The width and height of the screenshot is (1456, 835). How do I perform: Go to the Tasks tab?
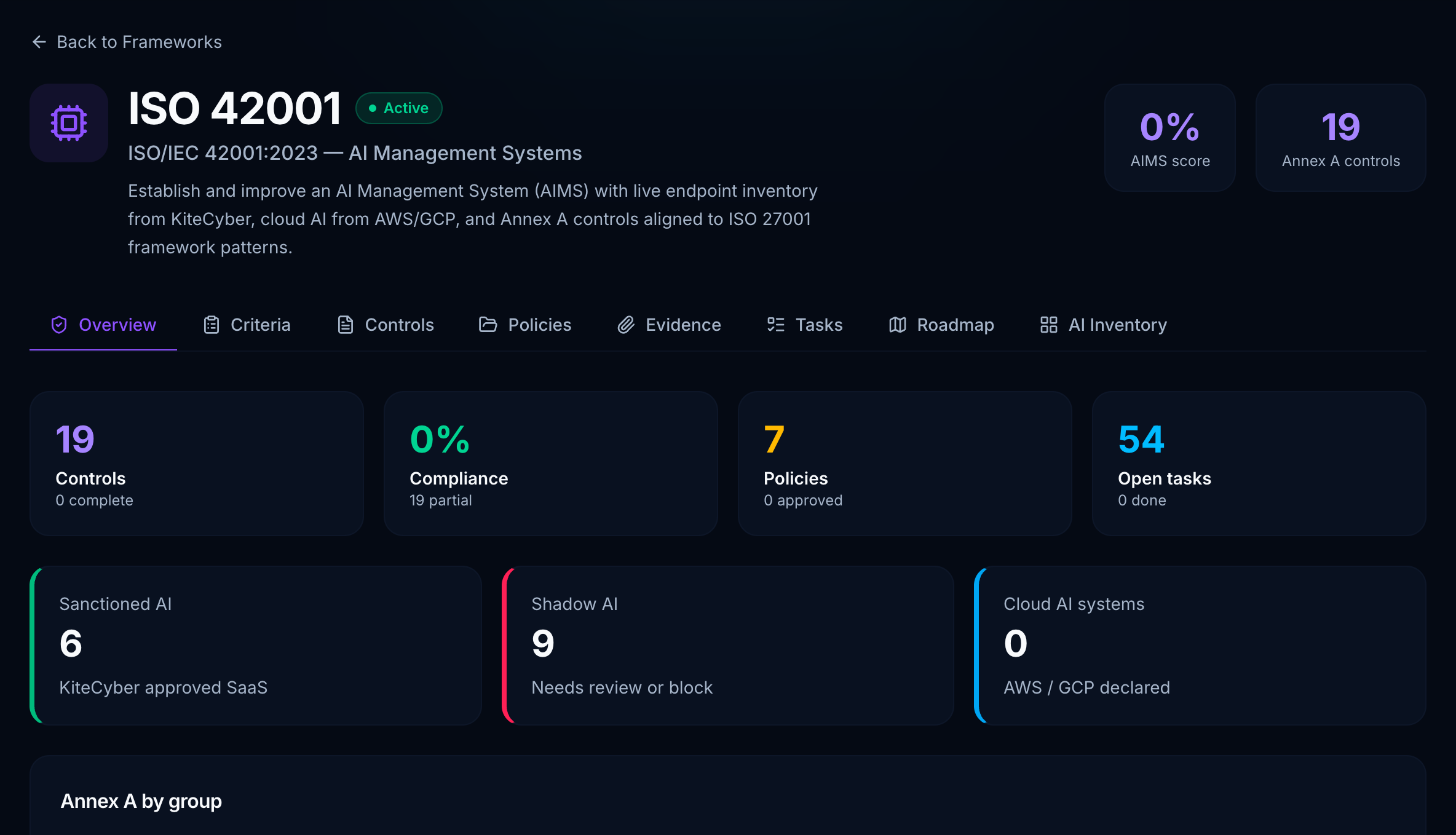coord(805,325)
